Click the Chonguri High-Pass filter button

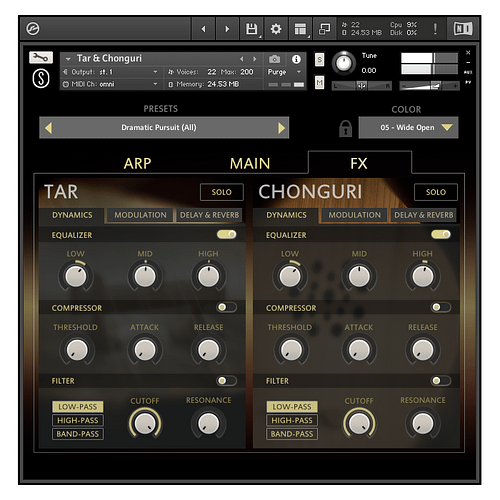point(292,420)
